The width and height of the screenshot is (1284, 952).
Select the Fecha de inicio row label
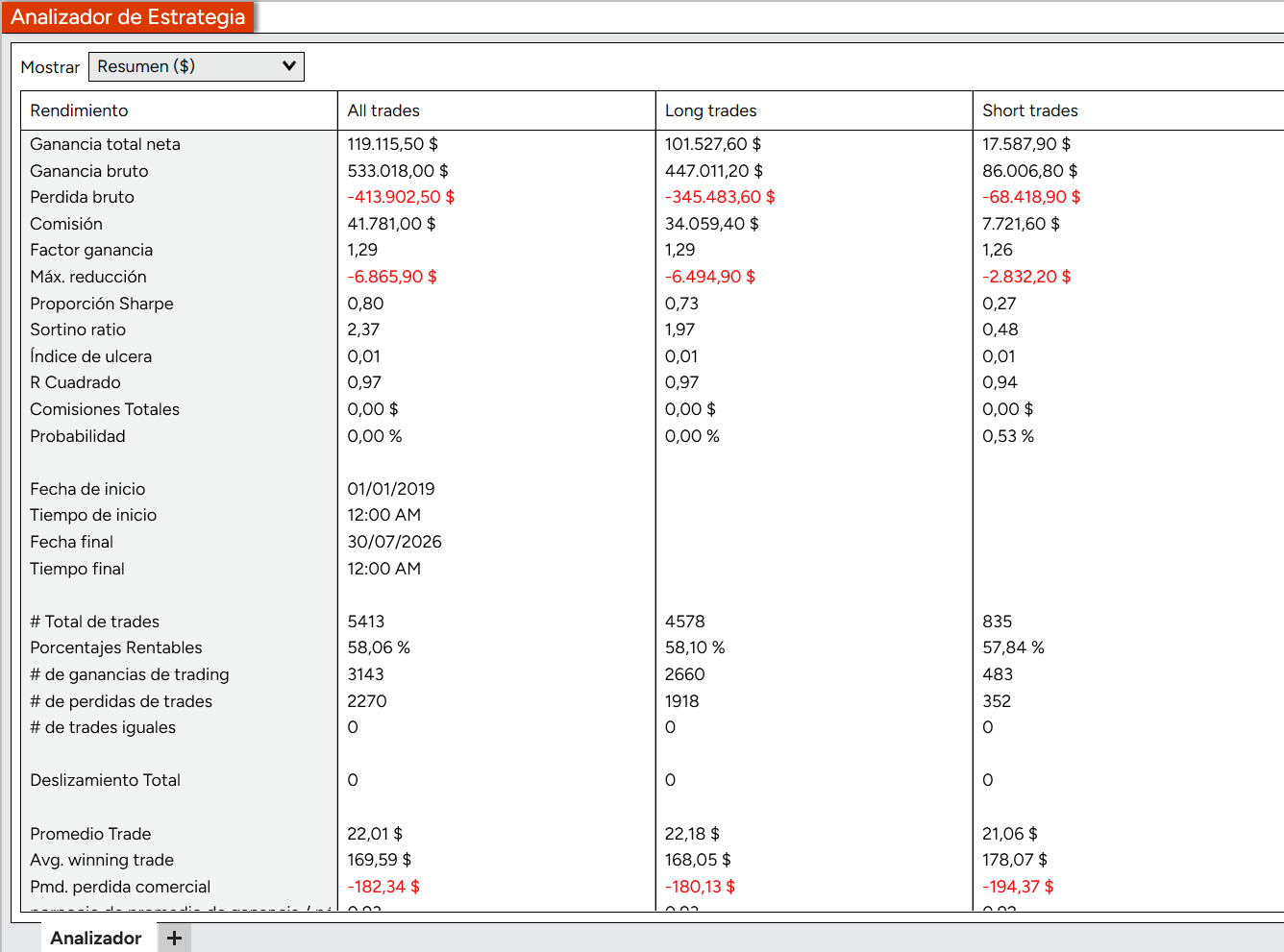87,489
